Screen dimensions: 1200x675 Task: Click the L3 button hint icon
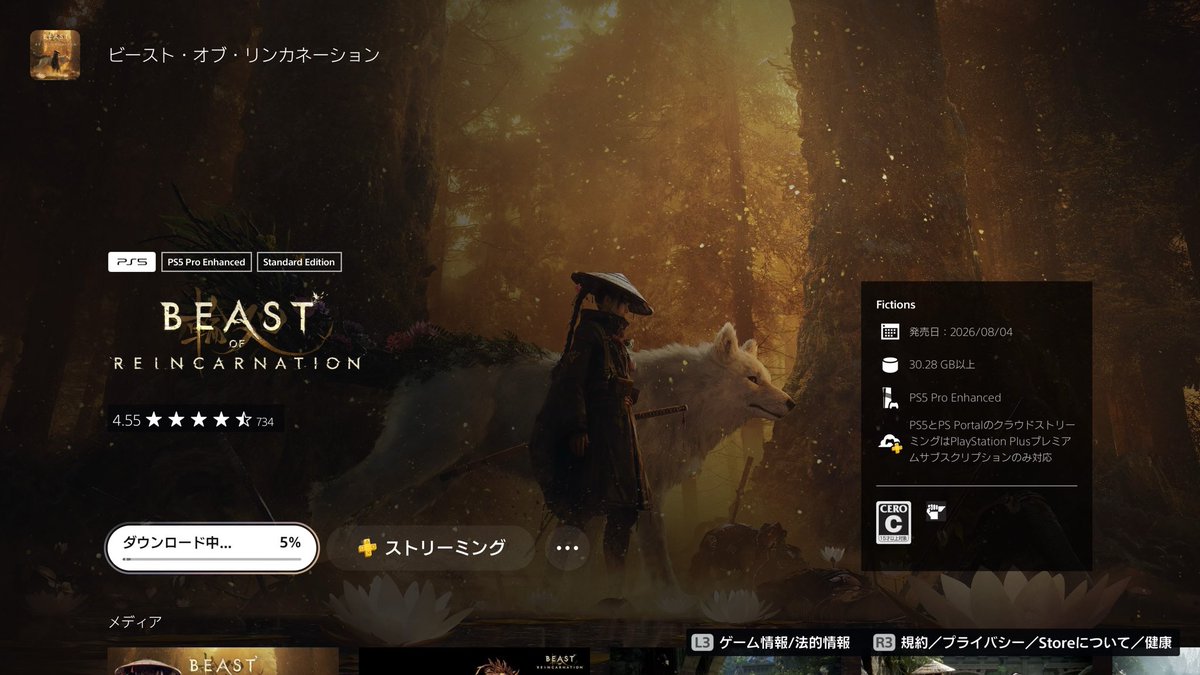pyautogui.click(x=702, y=643)
